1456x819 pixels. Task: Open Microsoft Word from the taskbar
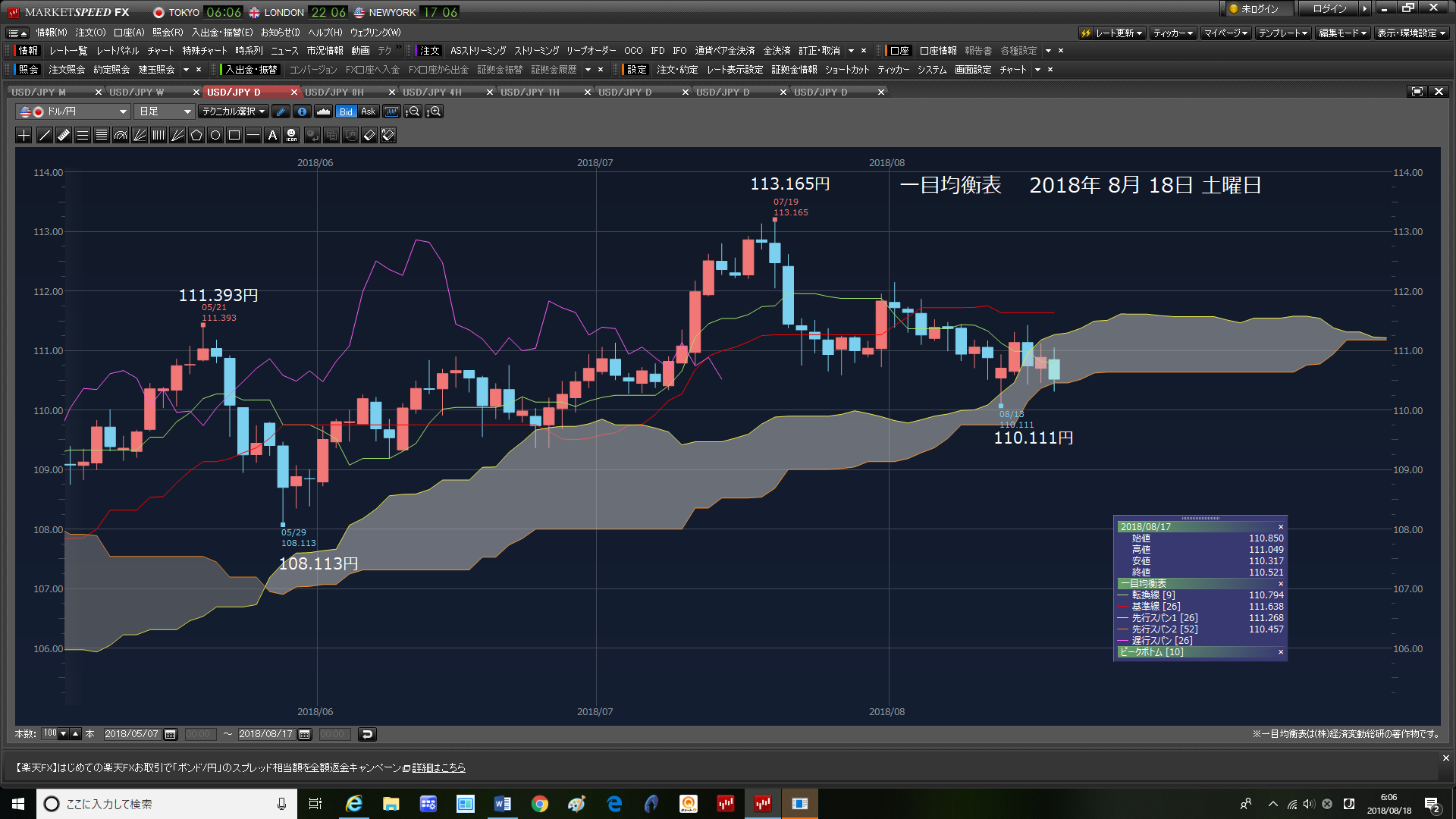click(502, 804)
